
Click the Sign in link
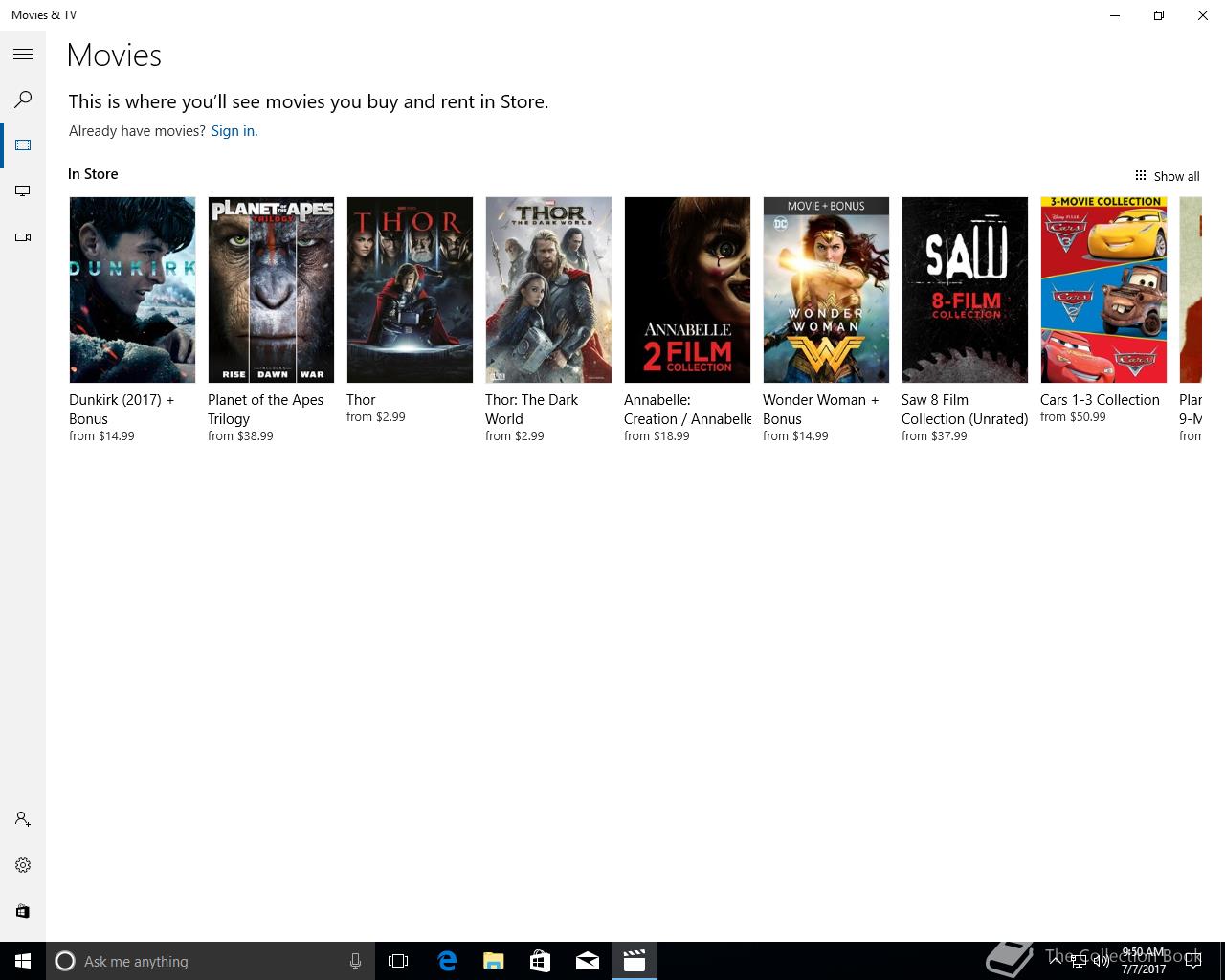click(x=234, y=131)
